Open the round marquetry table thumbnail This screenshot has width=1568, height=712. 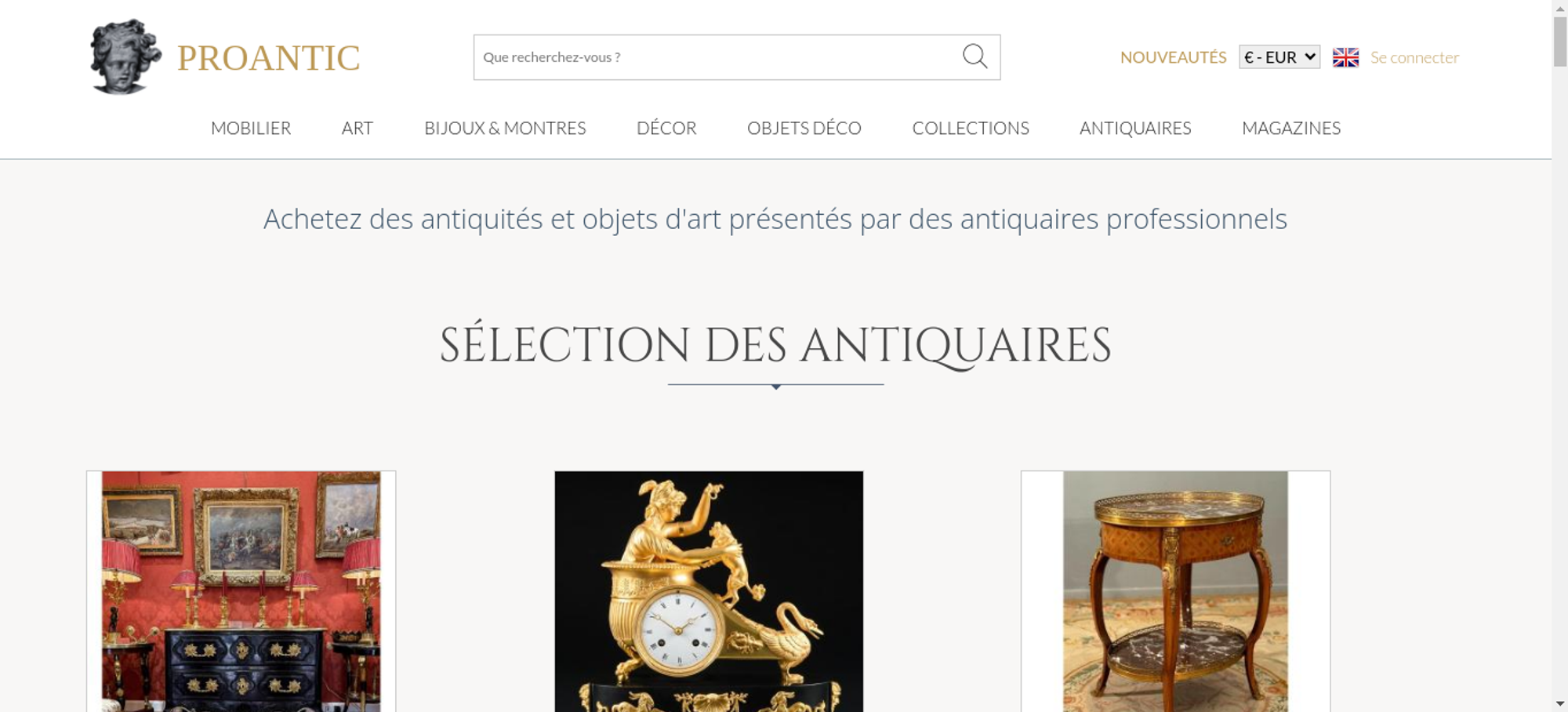pos(1175,591)
